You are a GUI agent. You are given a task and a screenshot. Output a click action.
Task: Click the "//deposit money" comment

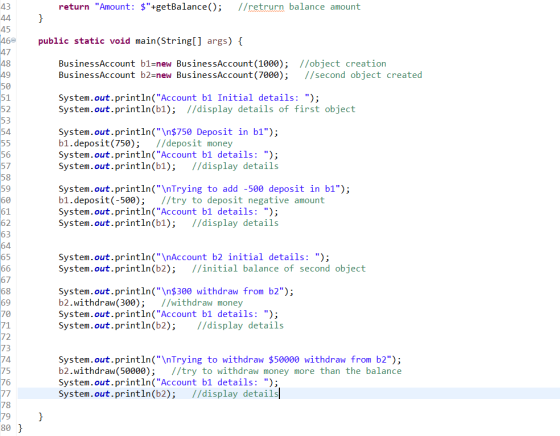(x=194, y=143)
